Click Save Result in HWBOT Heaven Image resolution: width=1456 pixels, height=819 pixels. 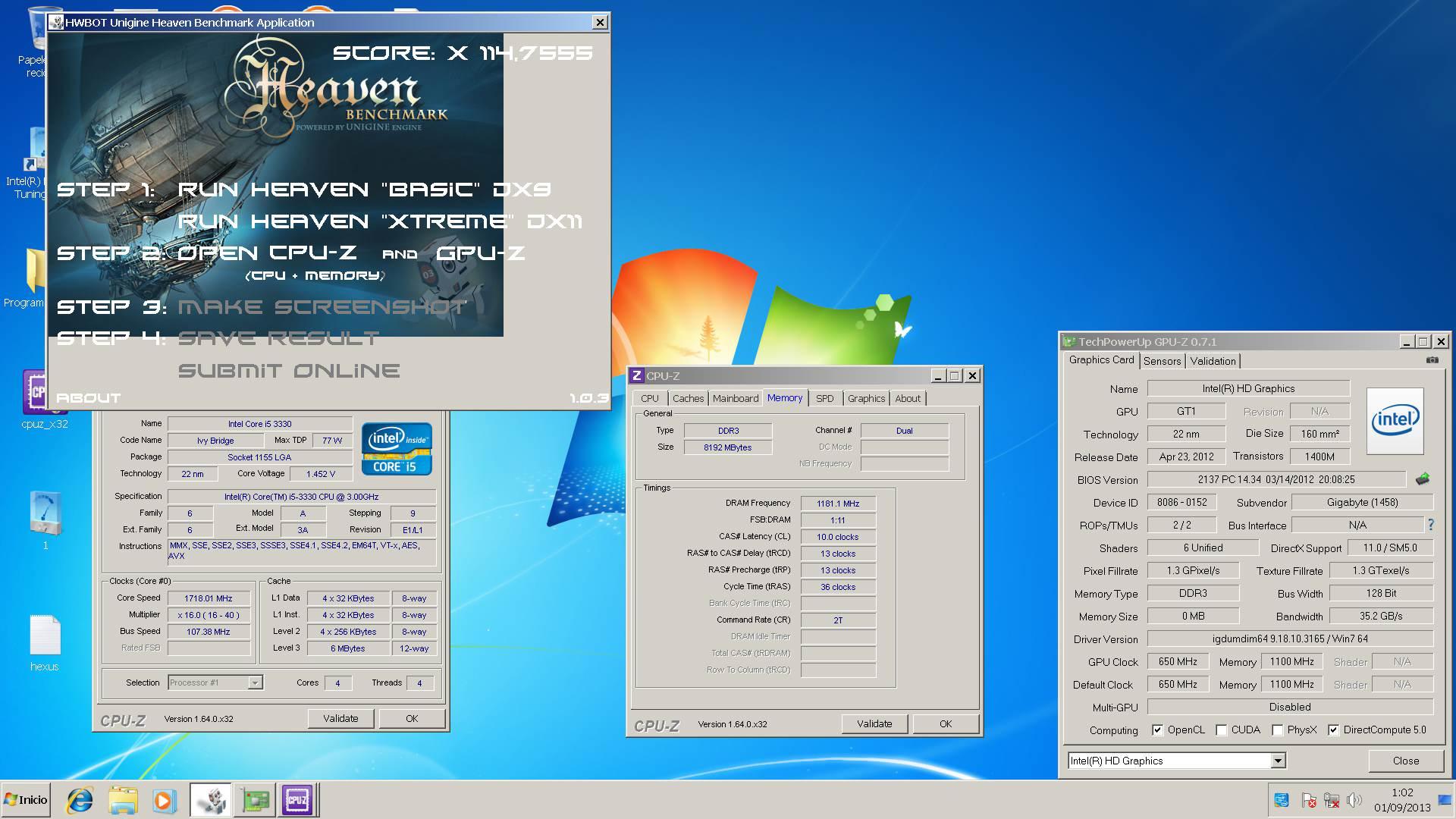[x=278, y=338]
